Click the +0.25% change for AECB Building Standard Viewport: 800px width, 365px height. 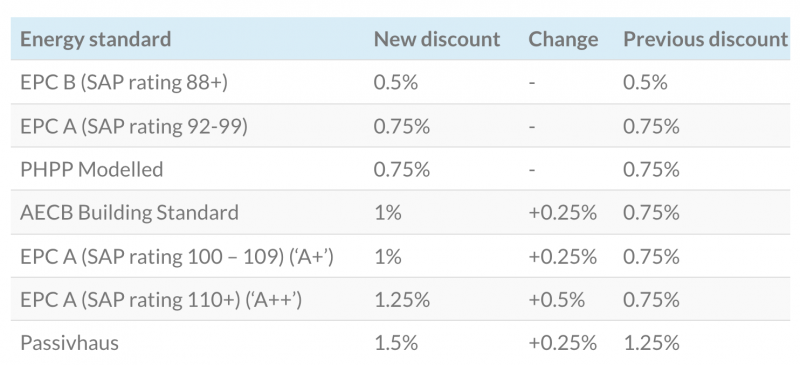tap(562, 212)
